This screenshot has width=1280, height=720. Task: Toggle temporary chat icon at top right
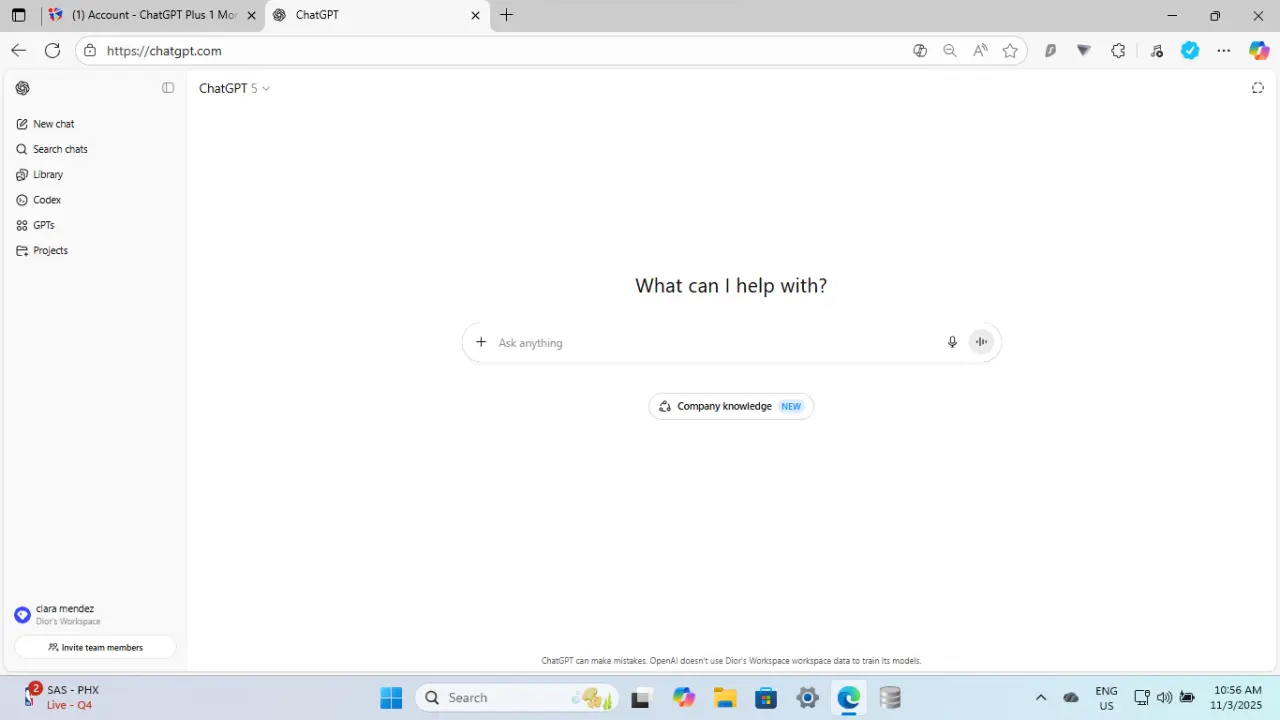1258,88
